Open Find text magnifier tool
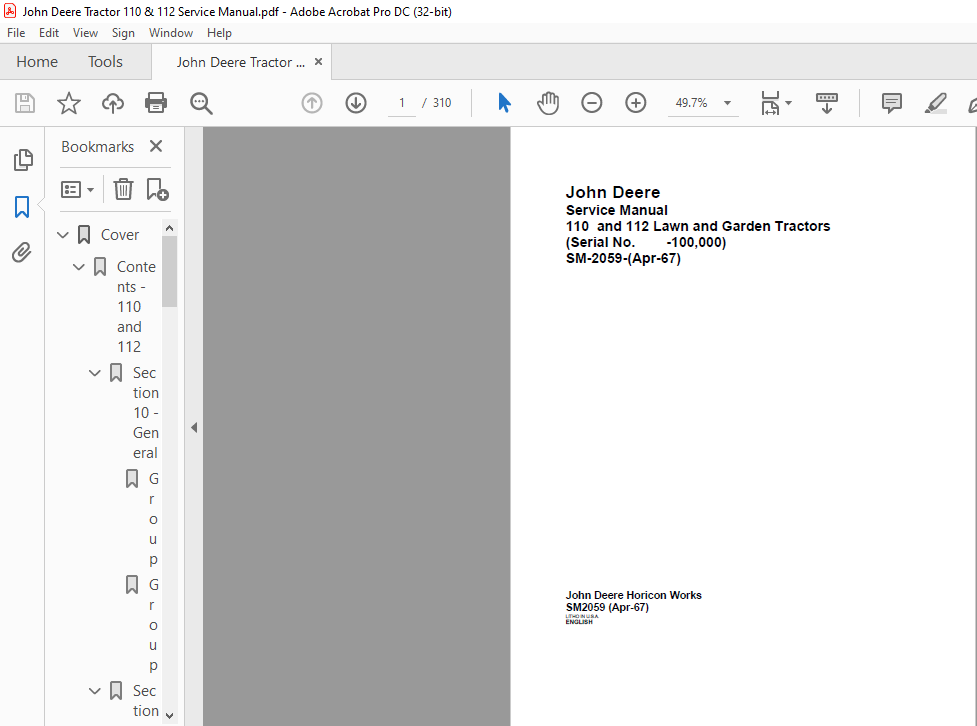The width and height of the screenshot is (977, 726). coord(201,103)
